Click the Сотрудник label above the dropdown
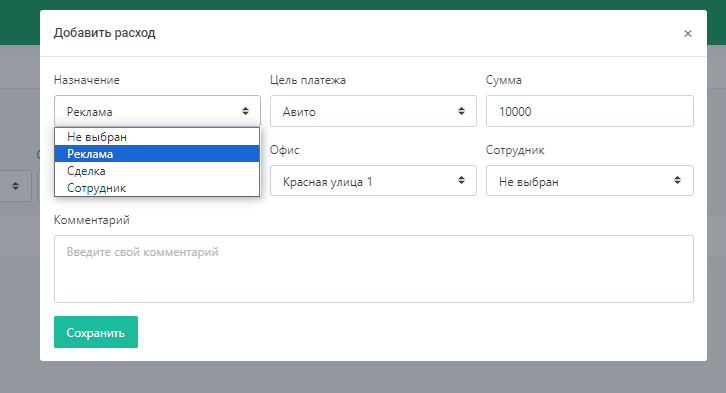Image resolution: width=726 pixels, height=393 pixels. (x=515, y=150)
